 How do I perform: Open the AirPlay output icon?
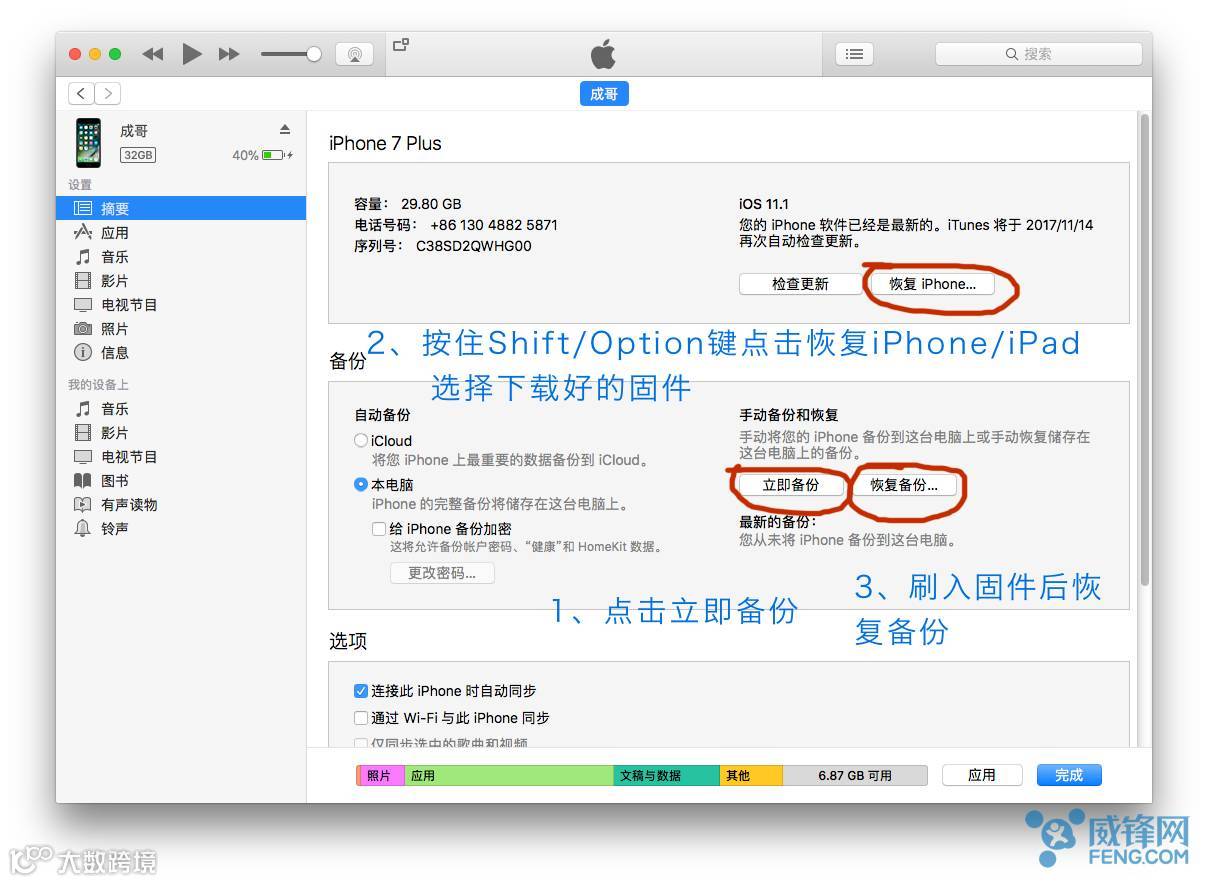coord(354,54)
